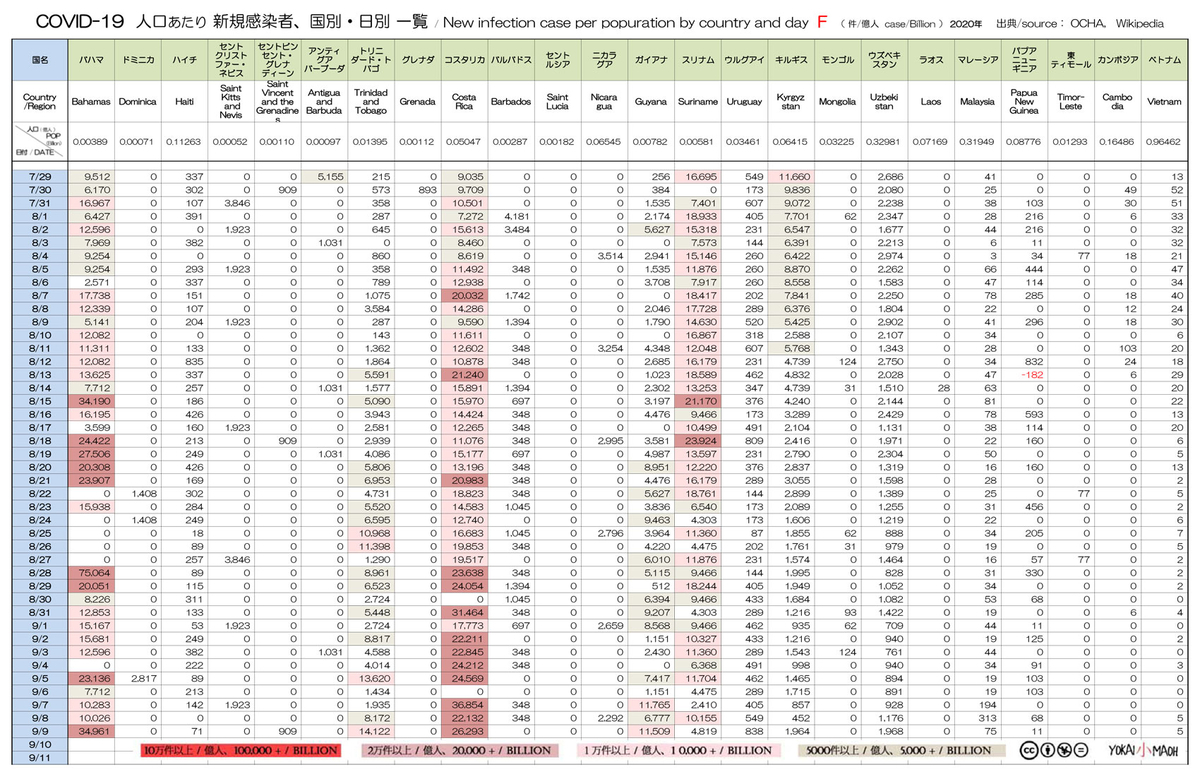This screenshot has height=772, width=1200.
Task: Select the 'Costa Rica' column header
Action: (x=464, y=101)
